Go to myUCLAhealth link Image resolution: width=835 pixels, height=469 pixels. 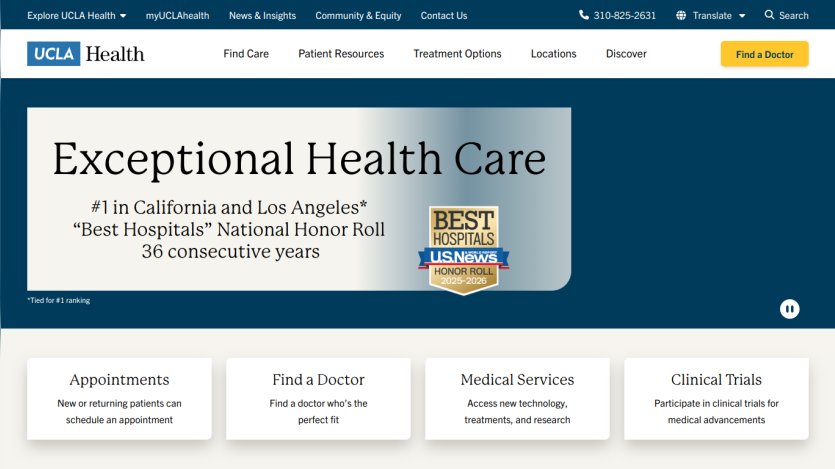pyautogui.click(x=177, y=15)
